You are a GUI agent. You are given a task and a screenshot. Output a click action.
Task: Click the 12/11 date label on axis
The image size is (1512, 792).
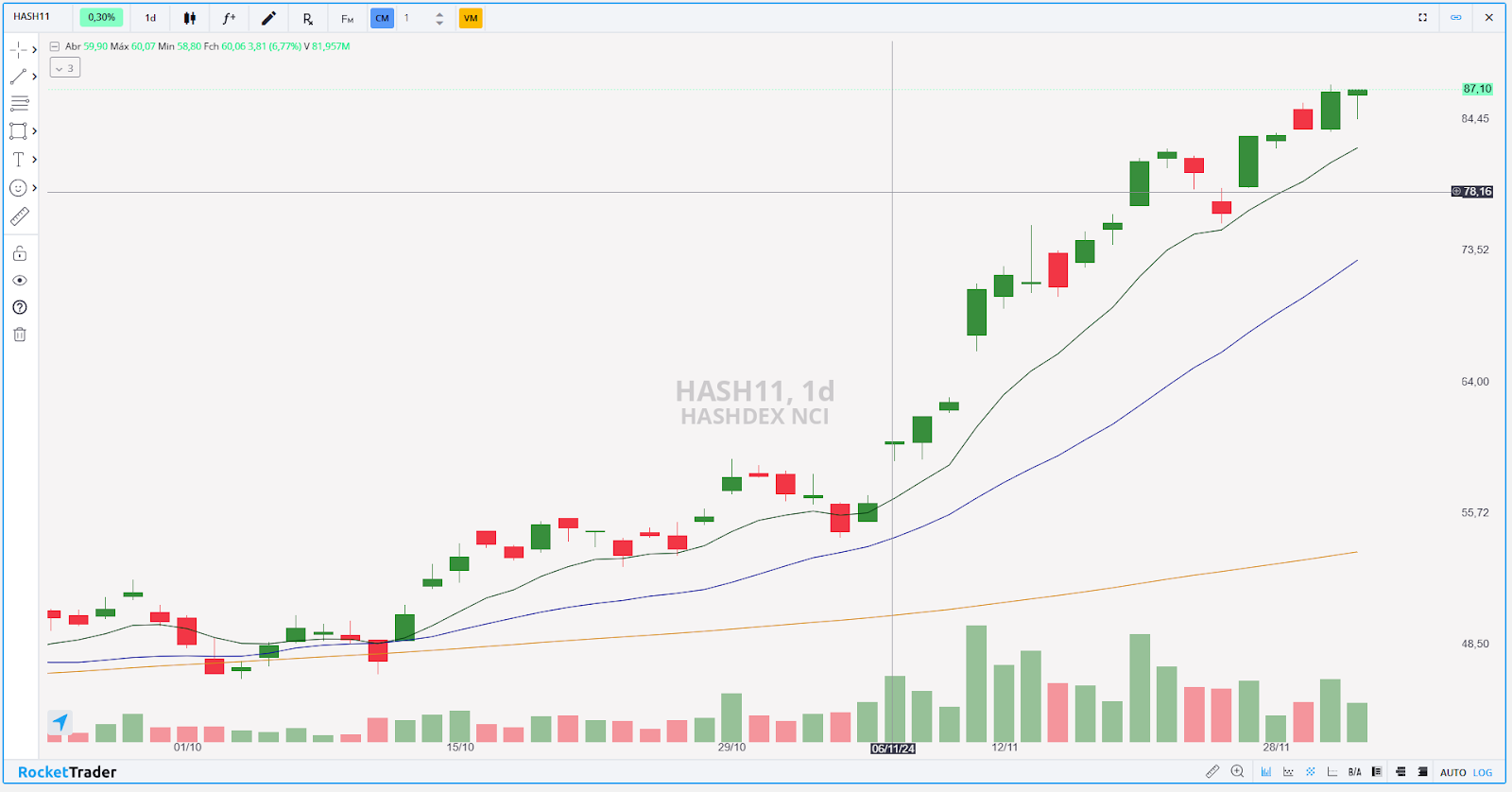tap(1005, 748)
